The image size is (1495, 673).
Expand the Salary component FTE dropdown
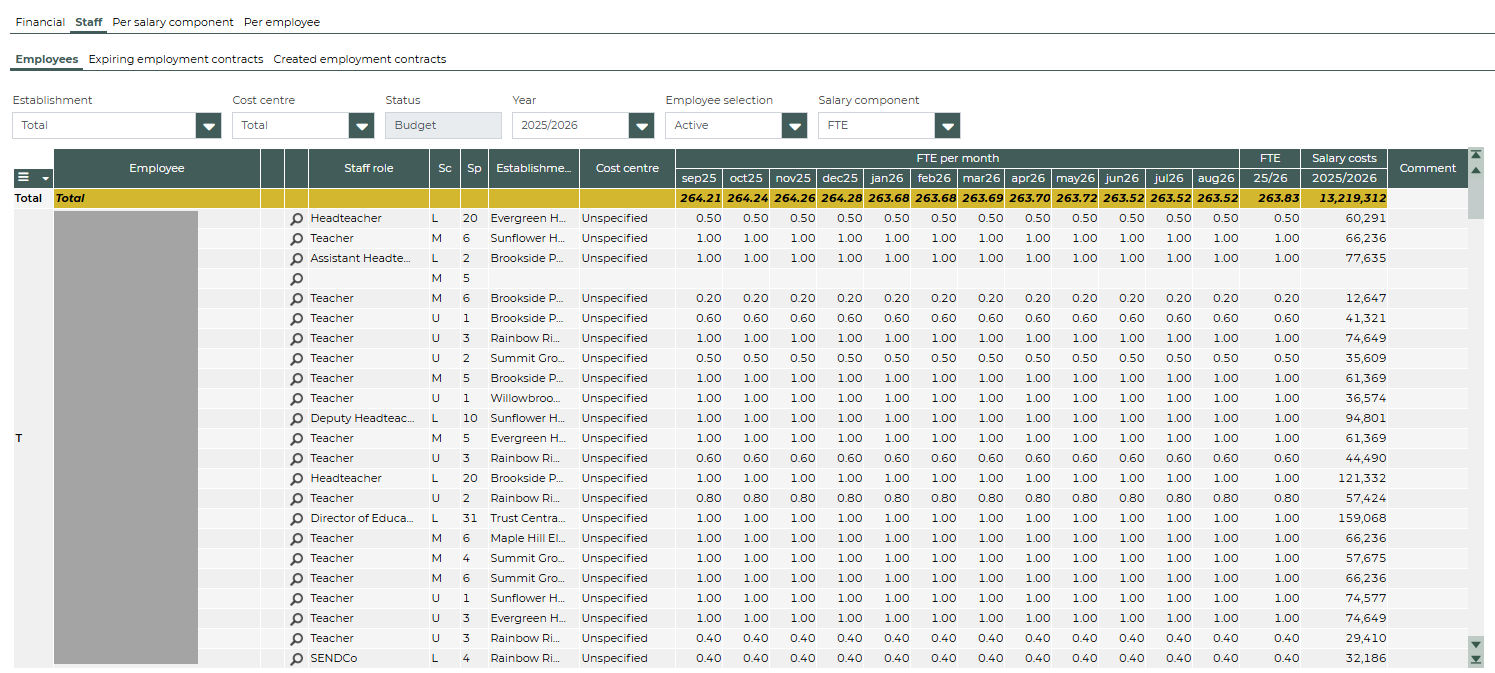pos(947,126)
